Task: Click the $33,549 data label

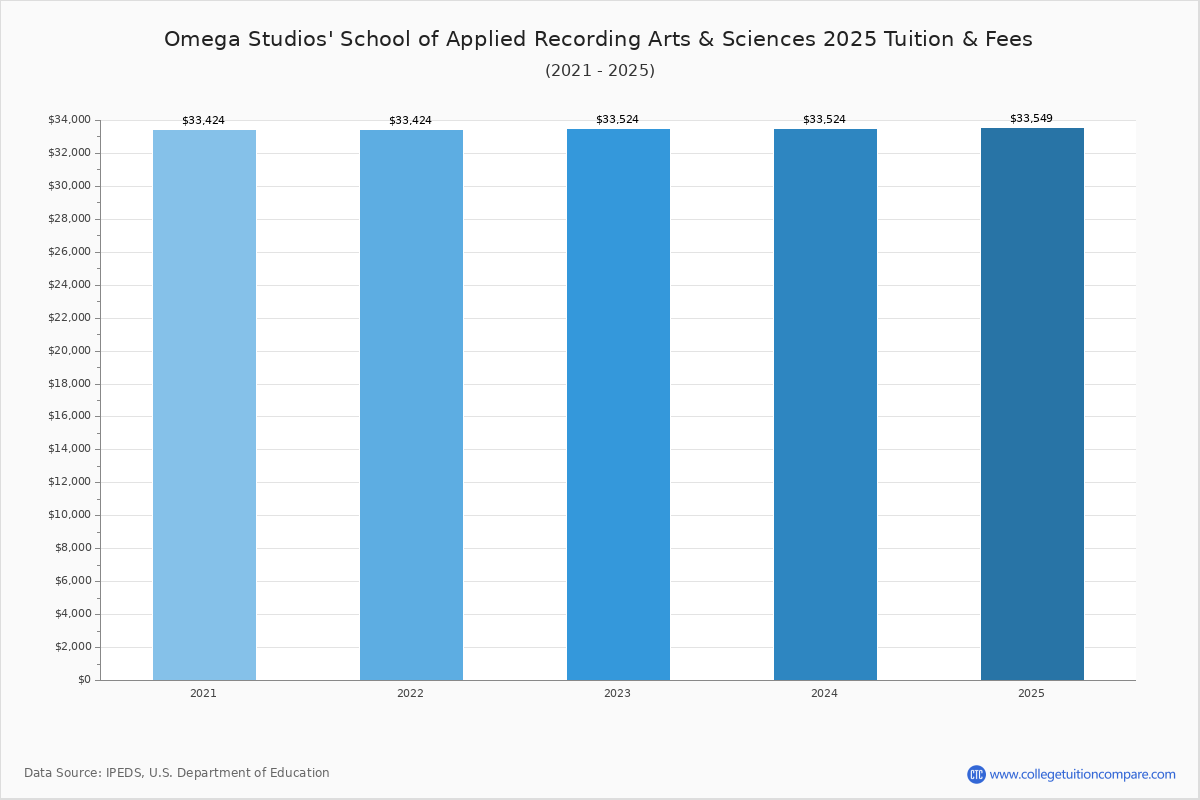Action: [1031, 118]
